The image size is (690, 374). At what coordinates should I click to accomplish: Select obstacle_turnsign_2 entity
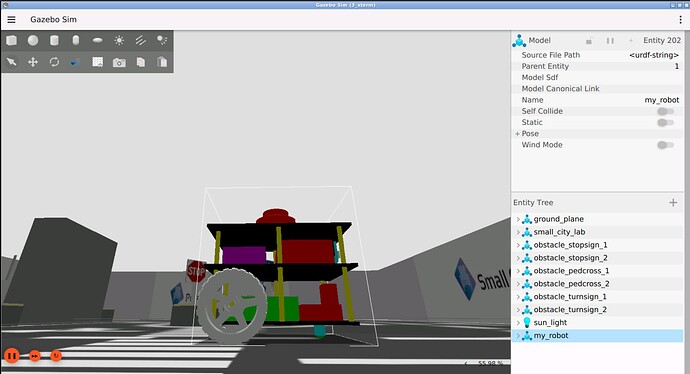click(570, 310)
